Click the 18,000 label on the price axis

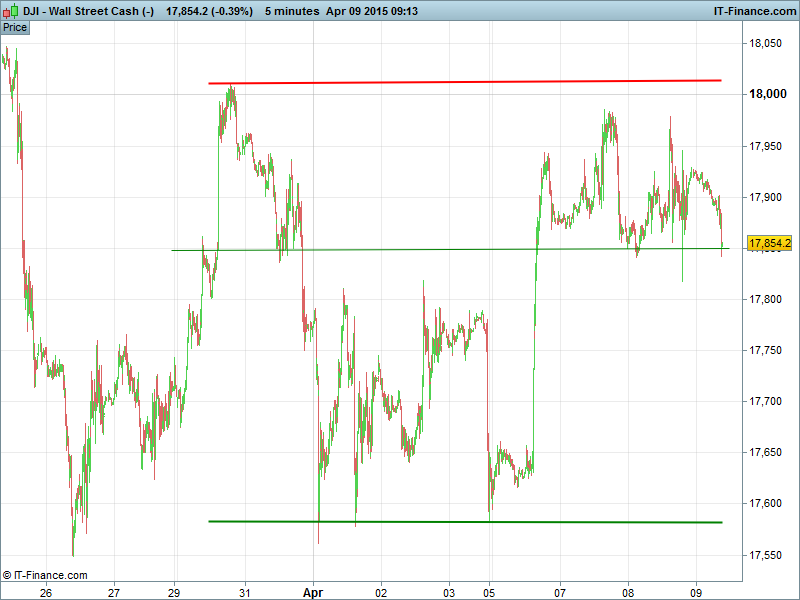click(769, 94)
